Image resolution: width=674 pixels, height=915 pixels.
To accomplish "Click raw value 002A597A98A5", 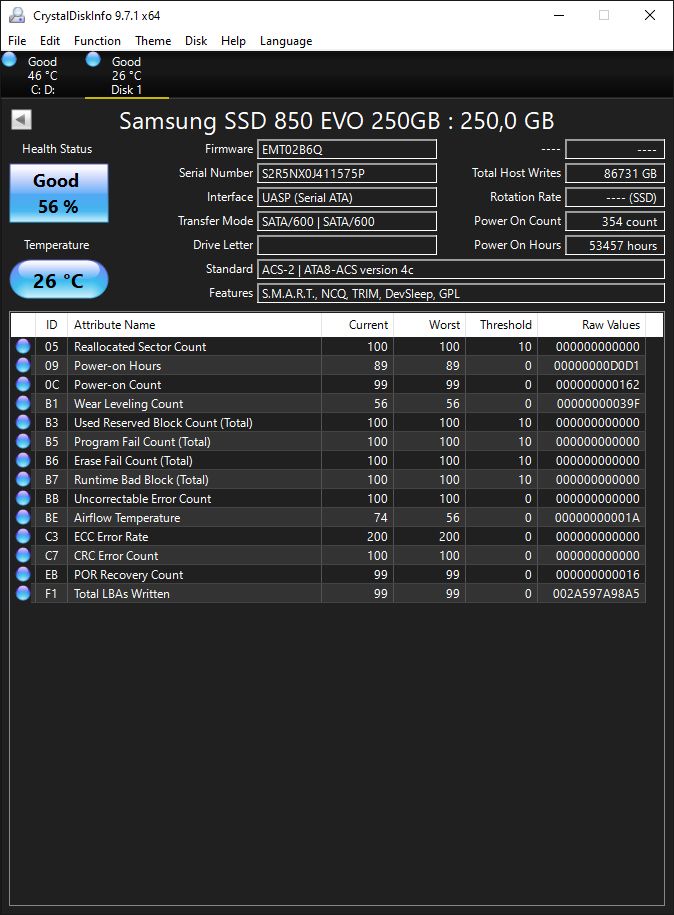I will (x=596, y=593).
